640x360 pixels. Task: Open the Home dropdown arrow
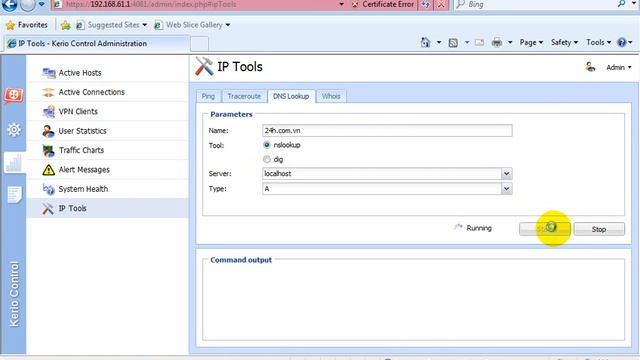[439, 42]
